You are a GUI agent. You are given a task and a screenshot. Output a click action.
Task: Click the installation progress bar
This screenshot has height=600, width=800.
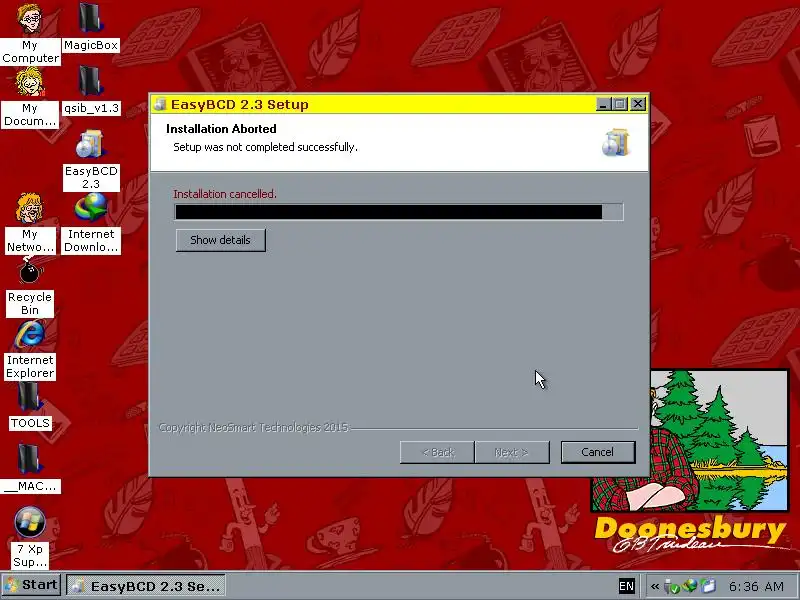[x=398, y=212]
